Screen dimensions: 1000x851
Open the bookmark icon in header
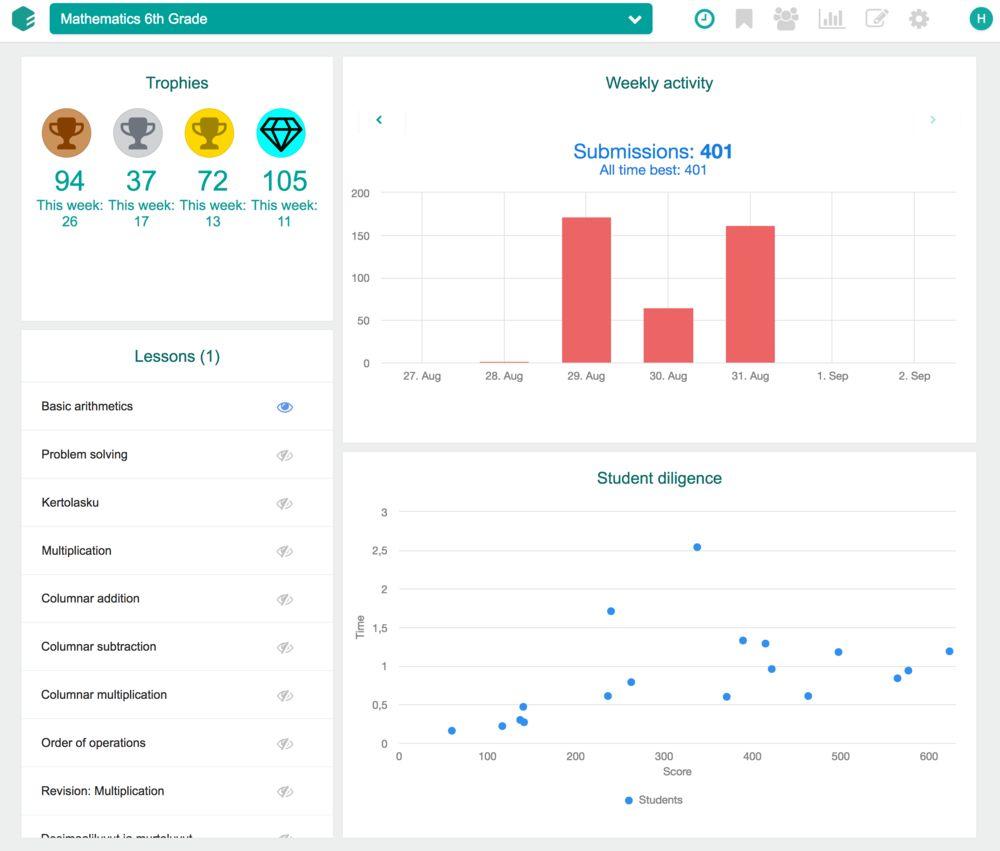tap(744, 19)
